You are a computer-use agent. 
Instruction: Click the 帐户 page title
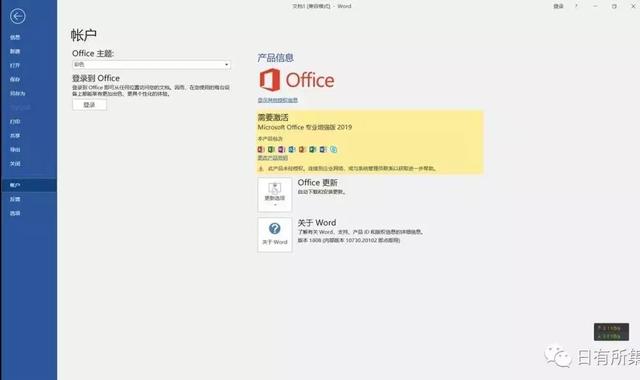click(84, 35)
